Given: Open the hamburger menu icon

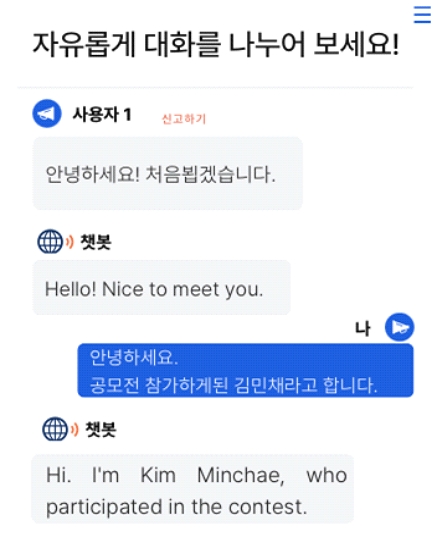Looking at the screenshot, I should pos(422,14).
